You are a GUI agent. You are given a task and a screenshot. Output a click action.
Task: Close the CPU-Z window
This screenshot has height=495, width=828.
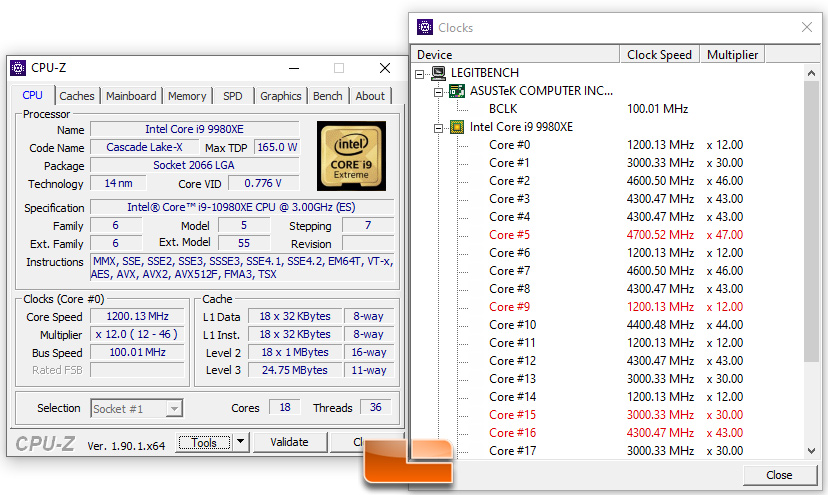pos(385,68)
